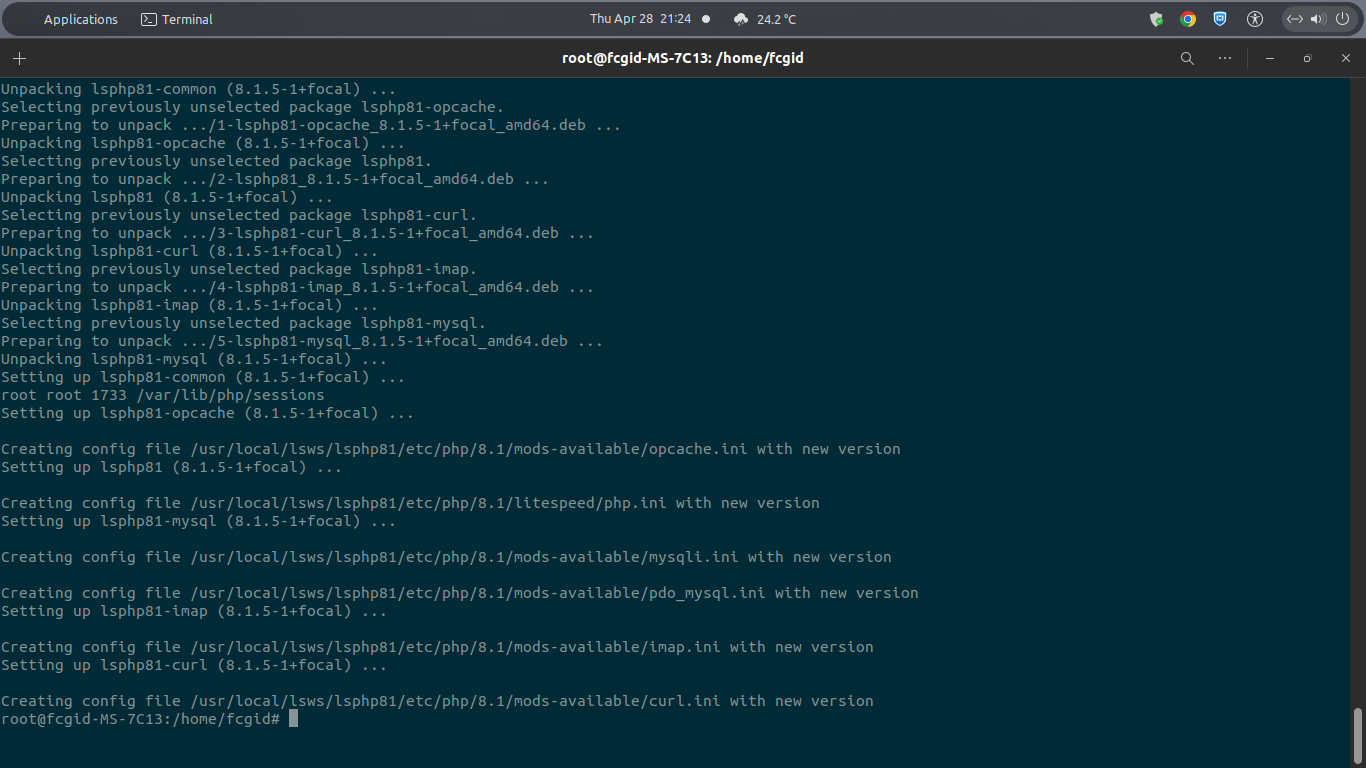Click the weather cloud icon showing 24.2 °C
1366x768 pixels.
[x=741, y=19]
